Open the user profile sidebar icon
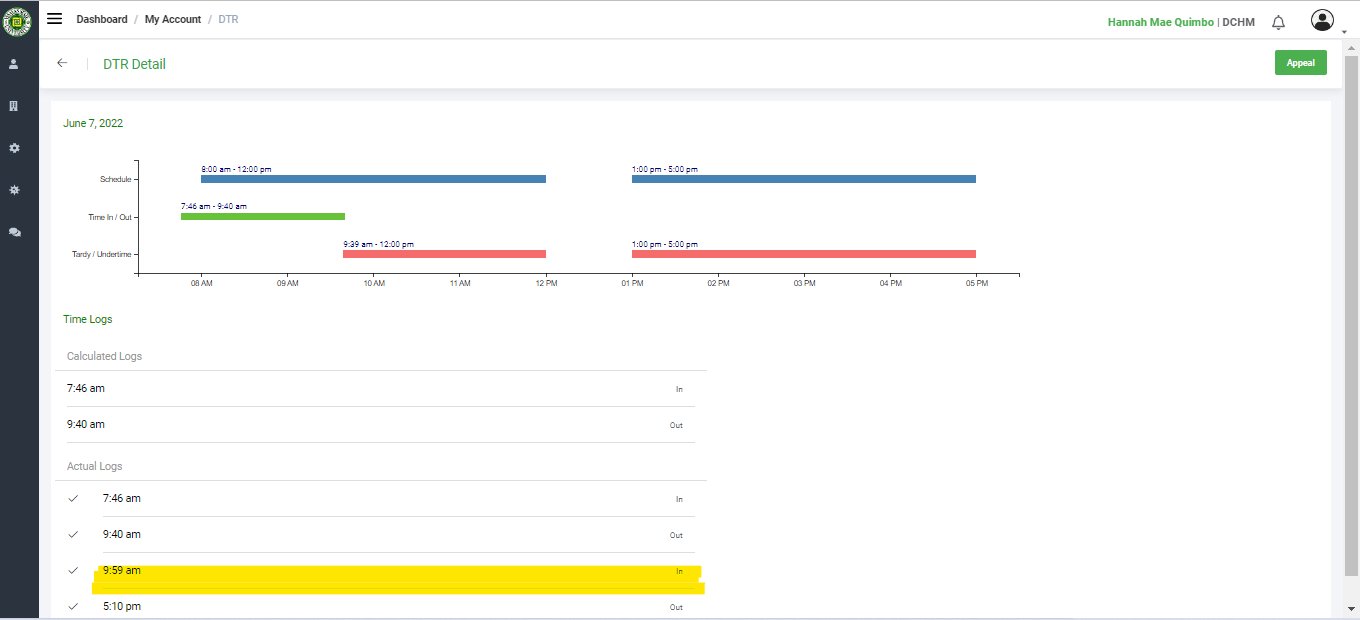The image size is (1360, 620). click(14, 64)
